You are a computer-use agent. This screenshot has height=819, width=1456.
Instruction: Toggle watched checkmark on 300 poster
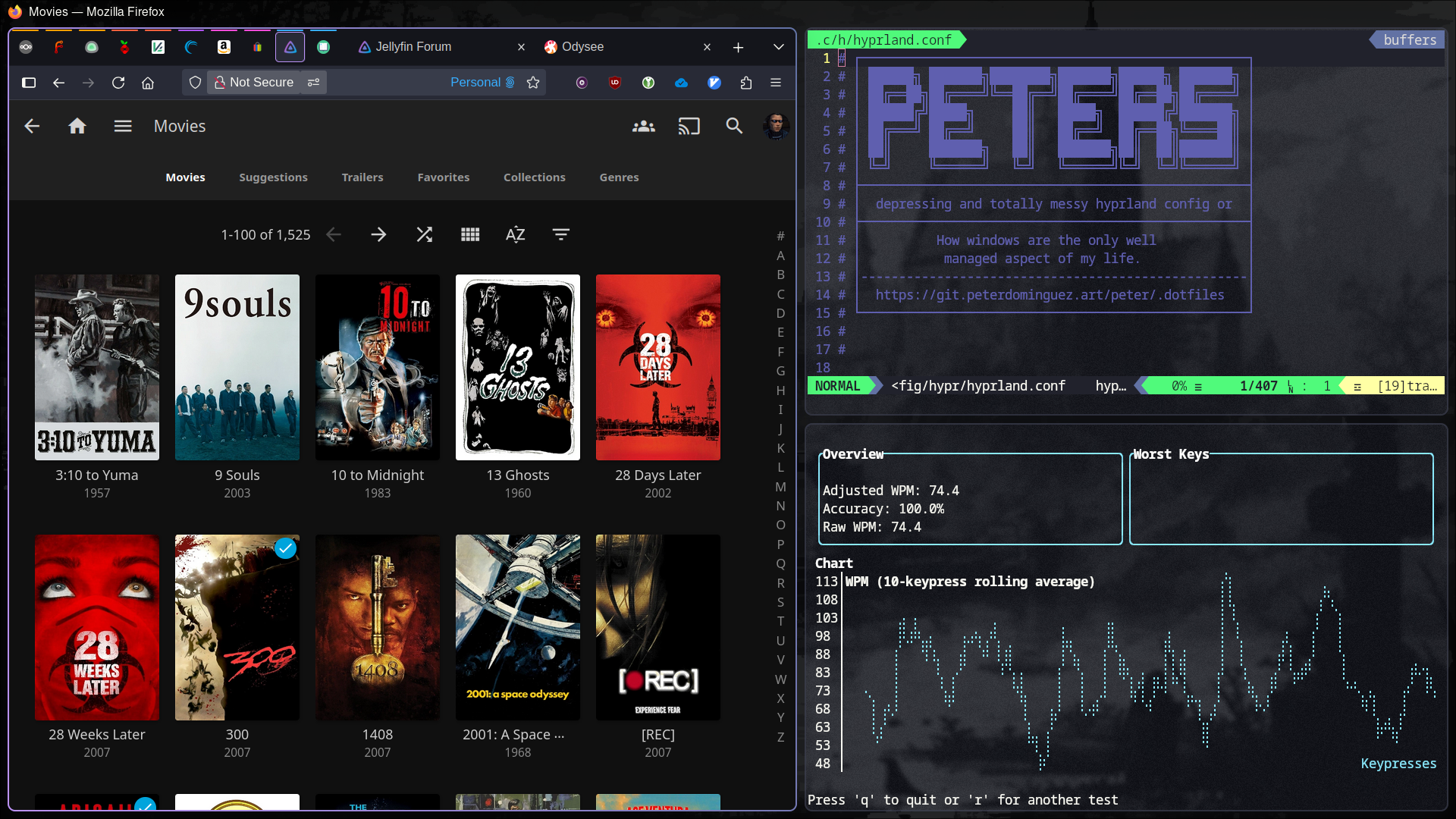(285, 548)
